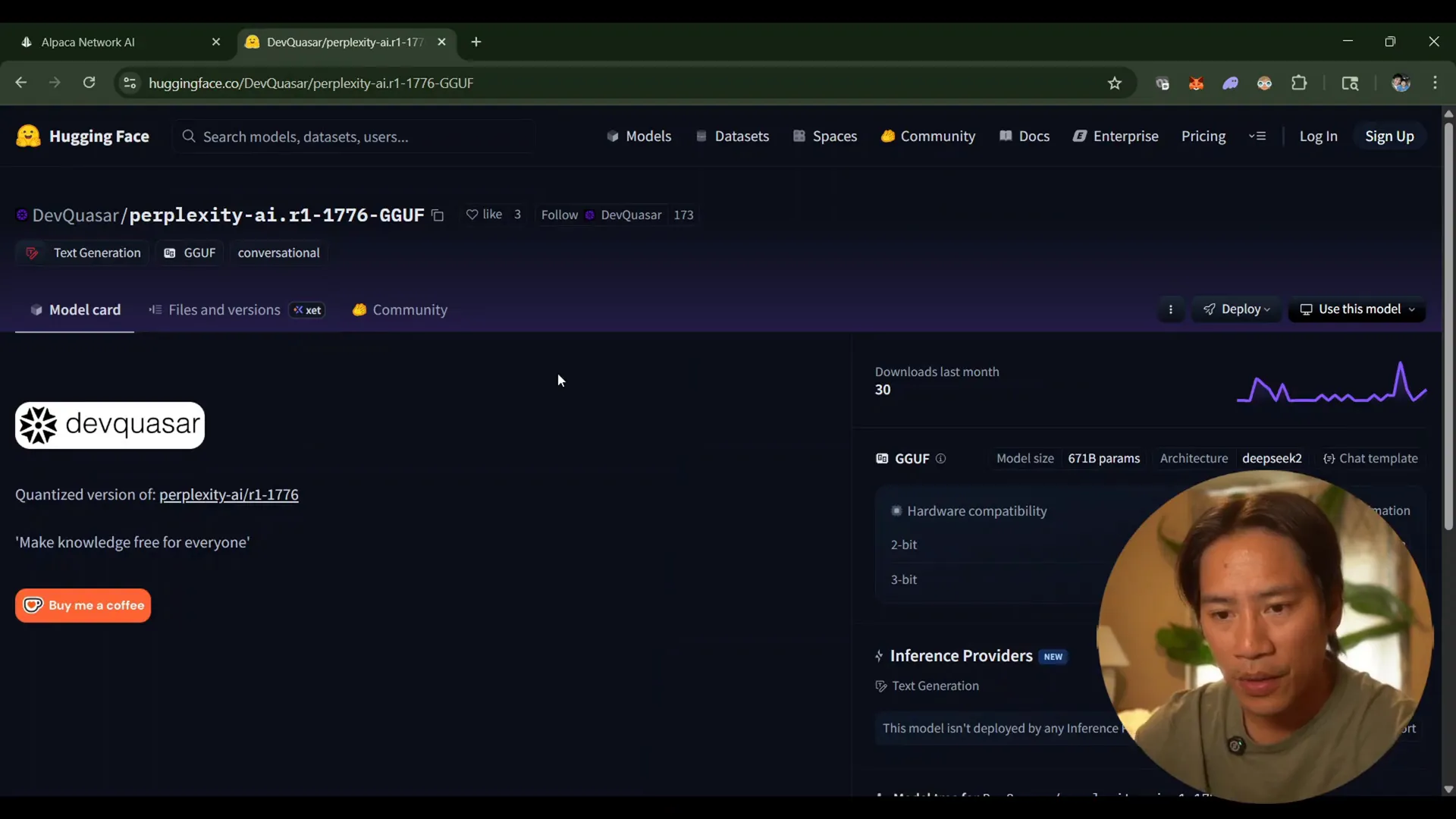Open the Chrome profile avatar
Screen dimensions: 1456x819
point(1401,83)
